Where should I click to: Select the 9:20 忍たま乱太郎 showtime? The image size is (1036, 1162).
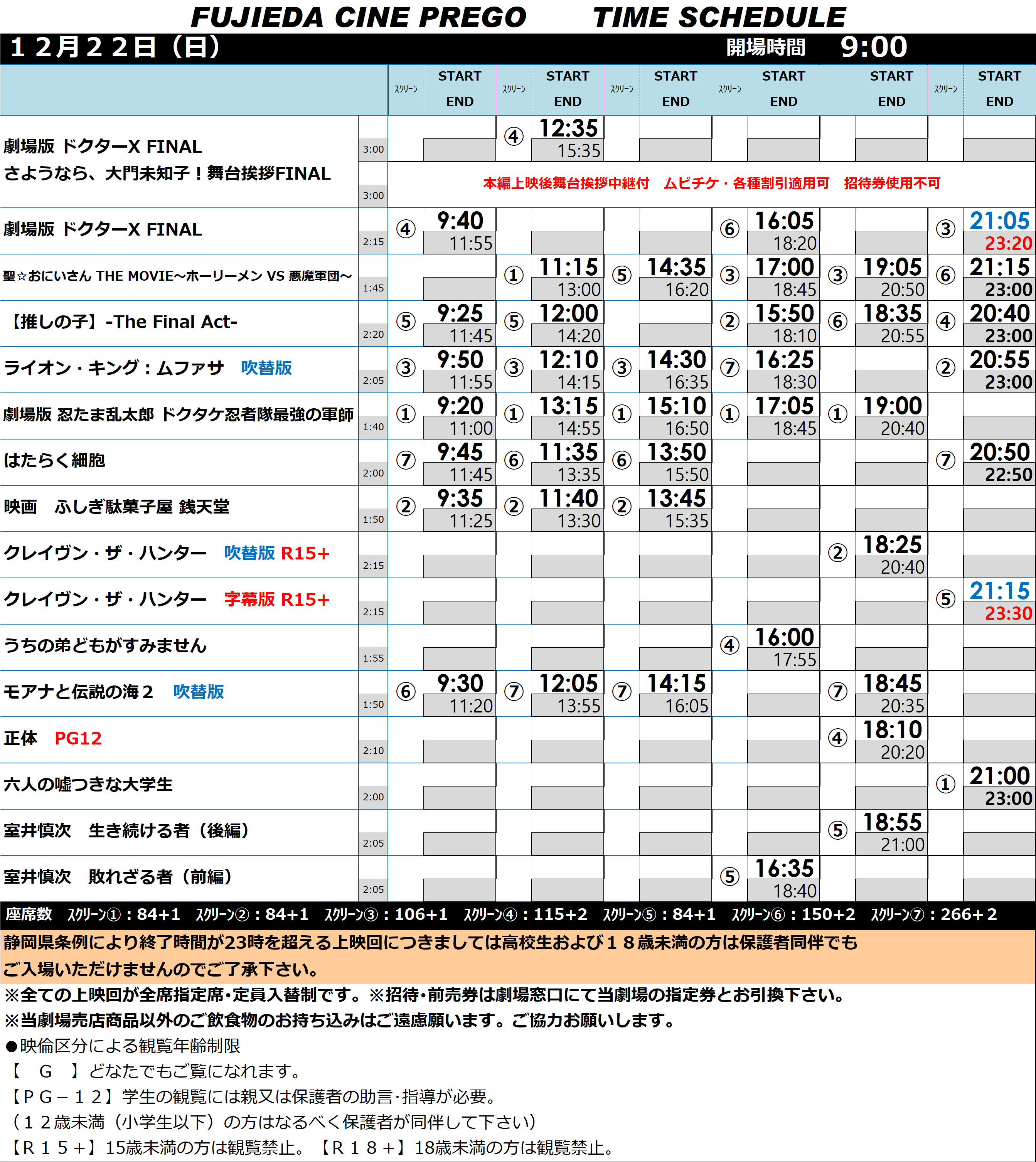(460, 406)
